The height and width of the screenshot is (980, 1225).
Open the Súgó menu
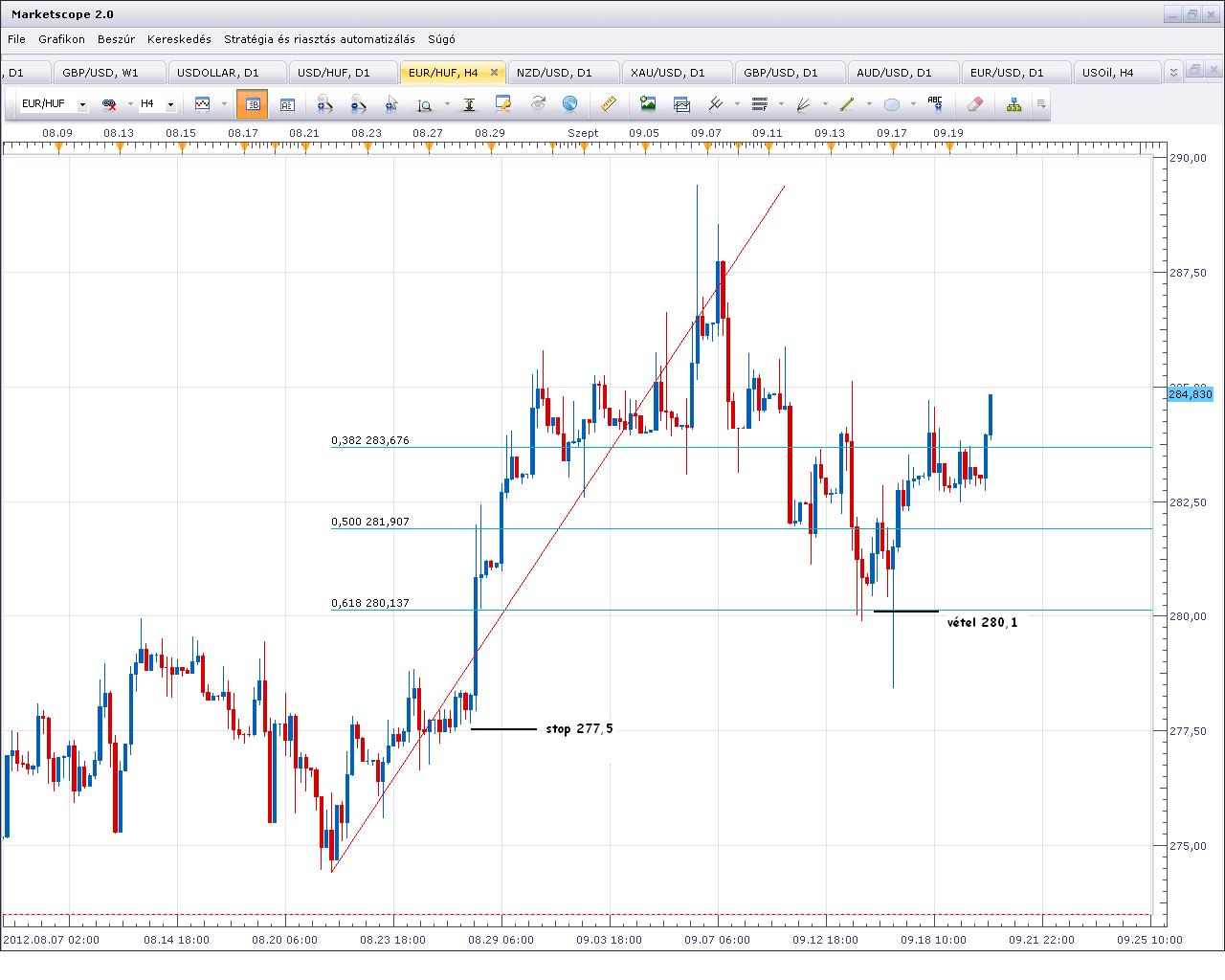coord(441,39)
